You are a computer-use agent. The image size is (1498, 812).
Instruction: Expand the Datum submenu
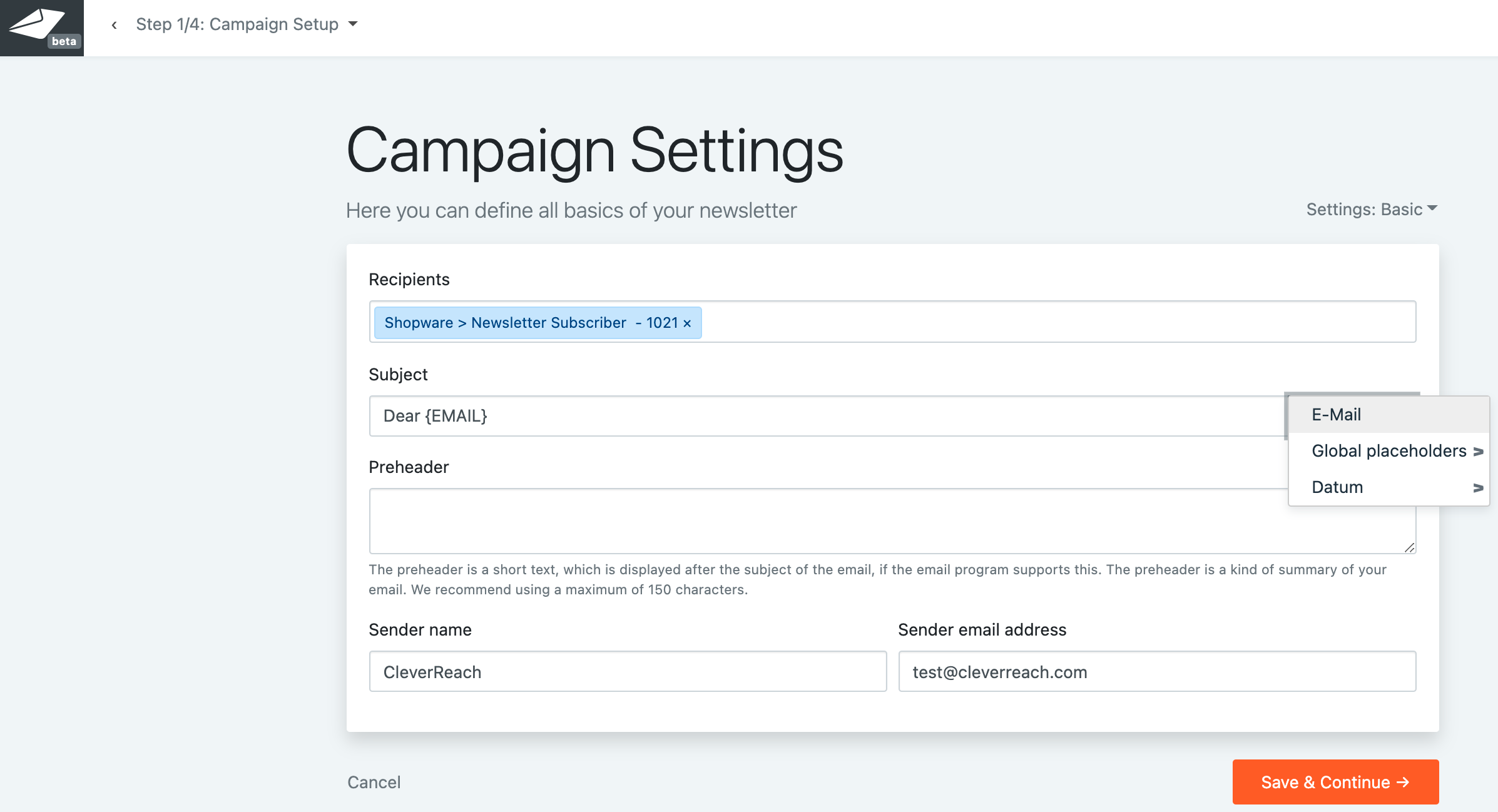point(1389,487)
